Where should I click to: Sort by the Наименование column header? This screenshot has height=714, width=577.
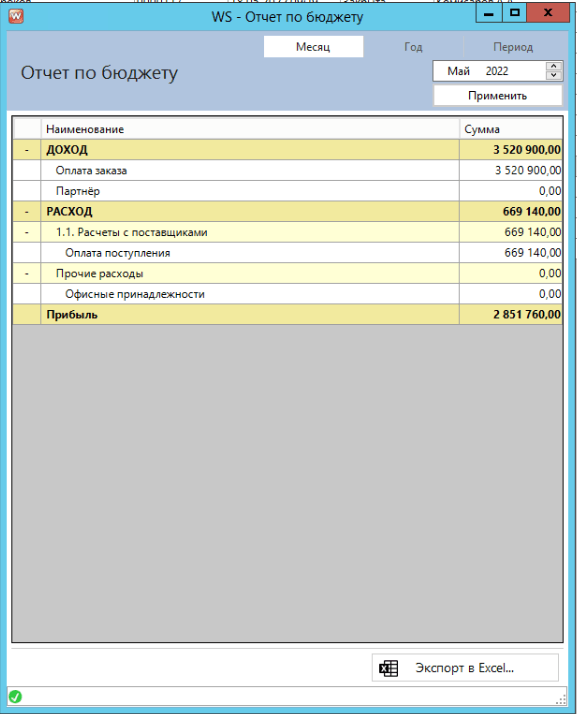point(250,129)
